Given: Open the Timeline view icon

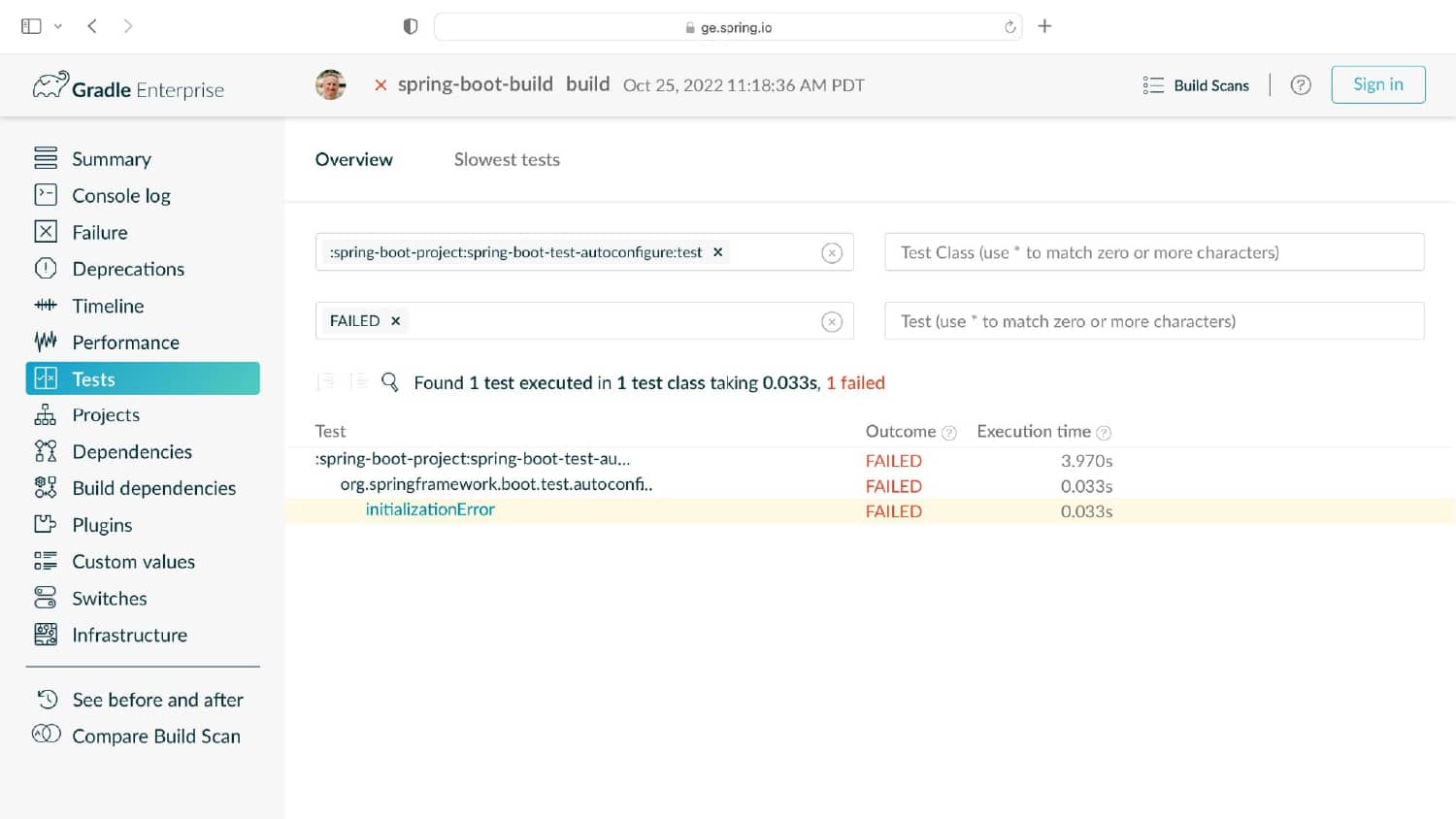Looking at the screenshot, I should (46, 306).
